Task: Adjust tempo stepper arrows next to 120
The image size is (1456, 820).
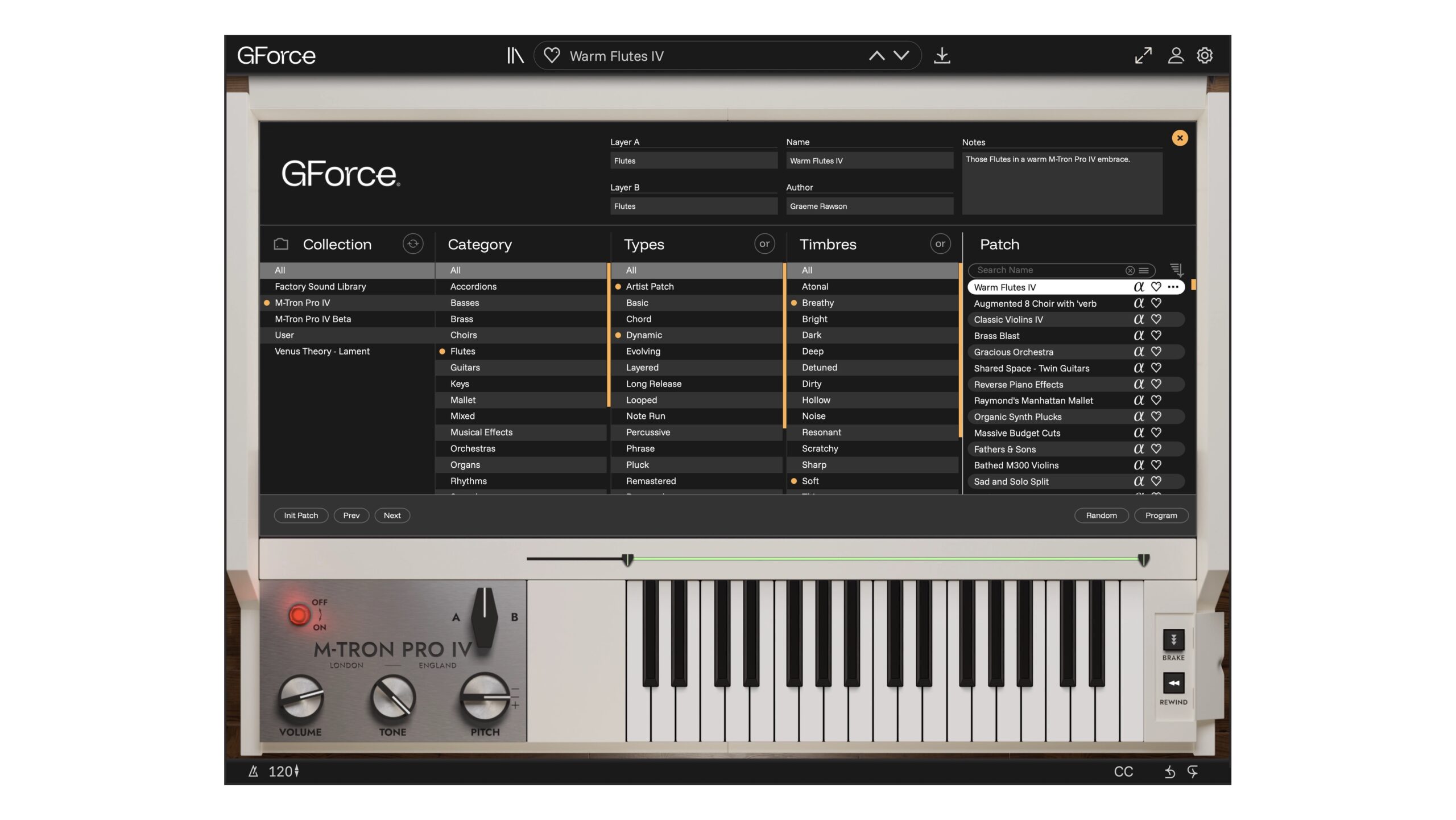Action: tap(296, 771)
